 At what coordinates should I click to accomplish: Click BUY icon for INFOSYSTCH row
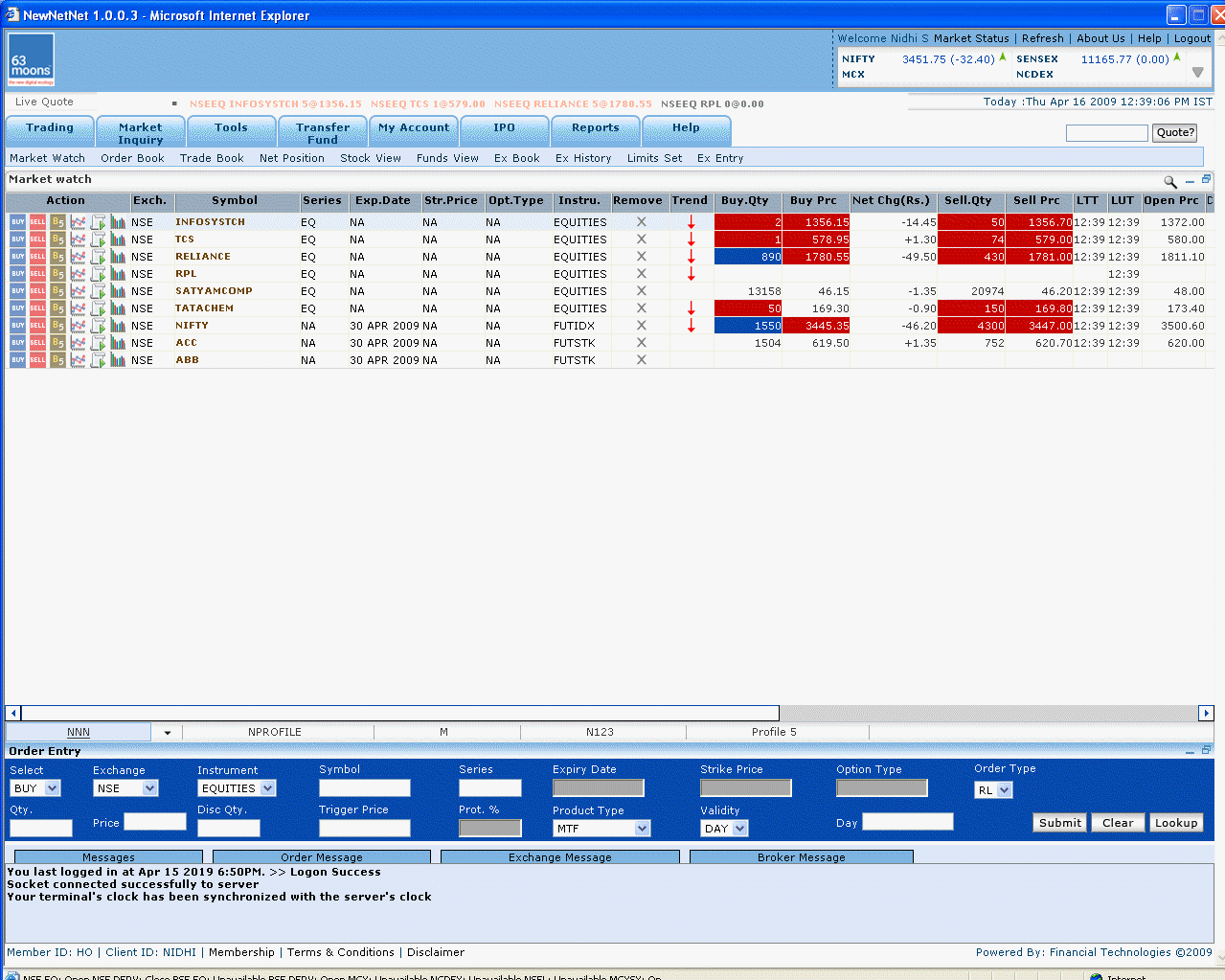tap(17, 222)
